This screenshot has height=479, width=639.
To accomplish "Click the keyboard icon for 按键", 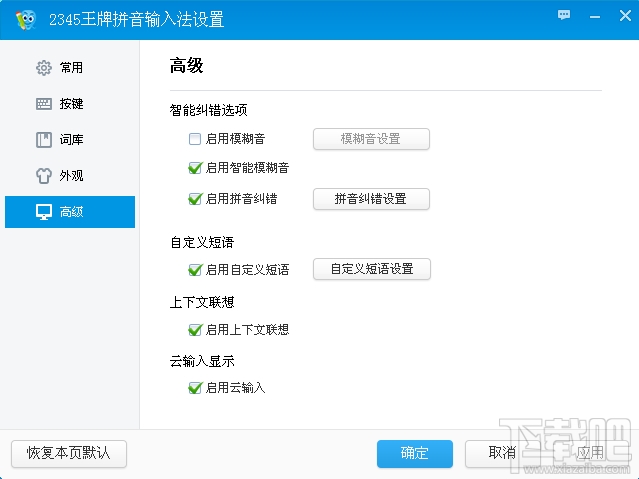I will [44, 104].
